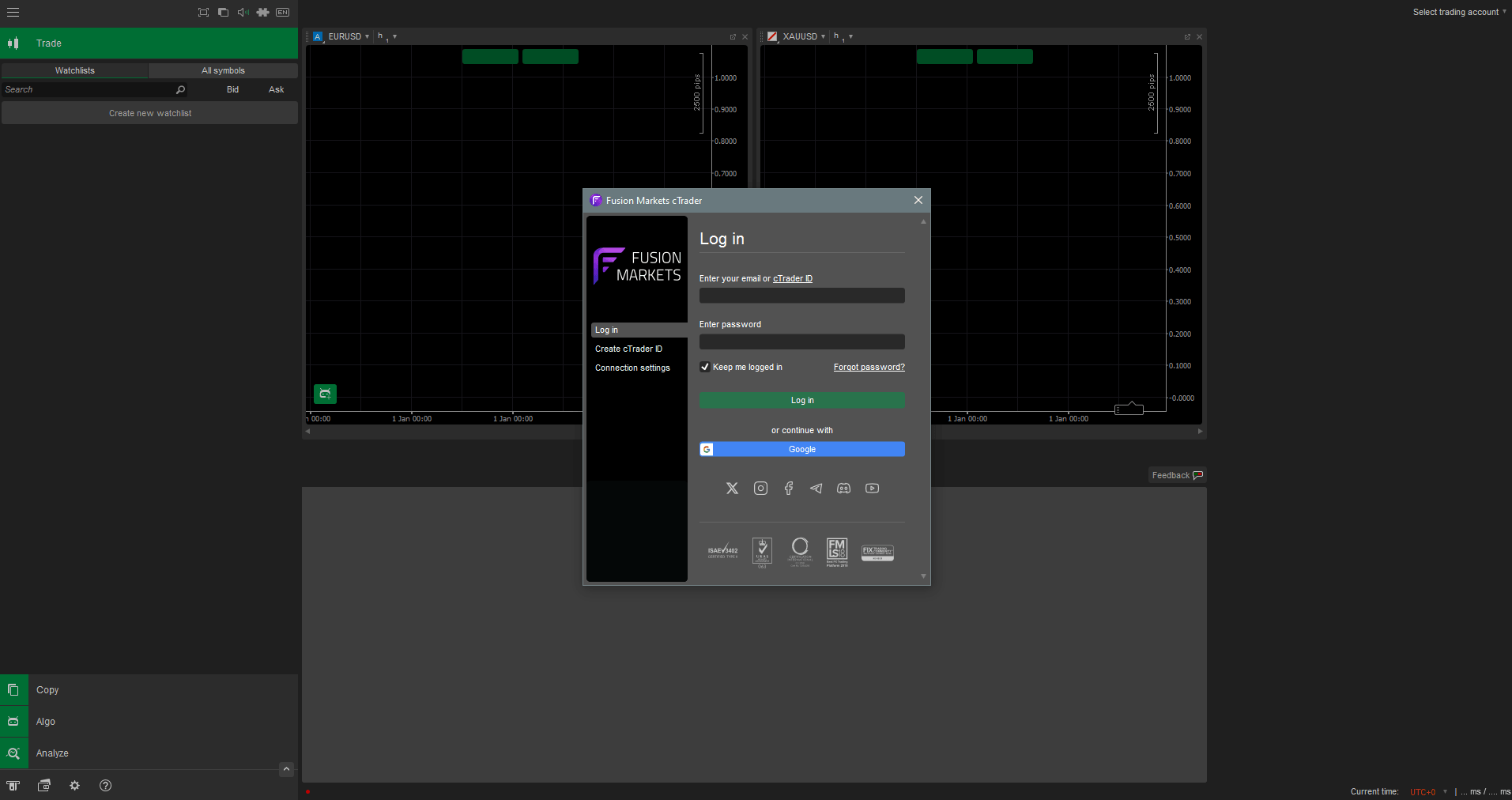Click the green Log in button
1512x800 pixels.
(x=801, y=400)
